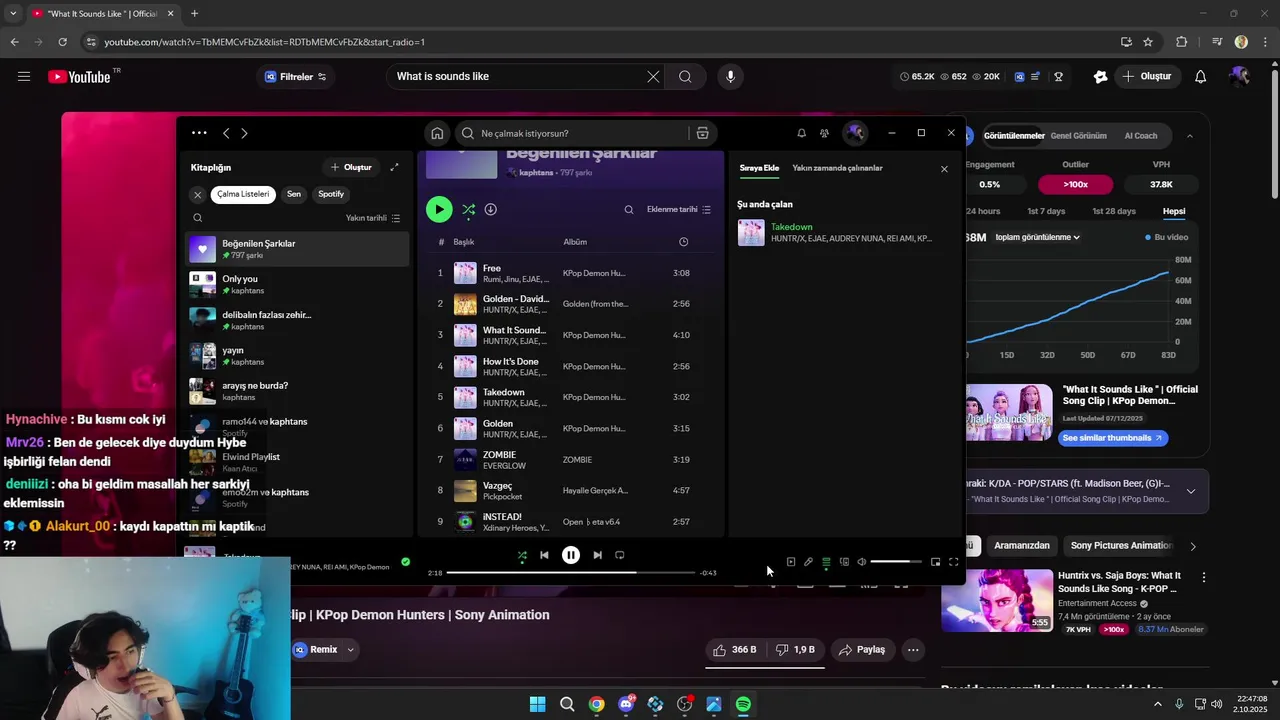Open the Only you playlist
1280x720 pixels.
pos(297,284)
